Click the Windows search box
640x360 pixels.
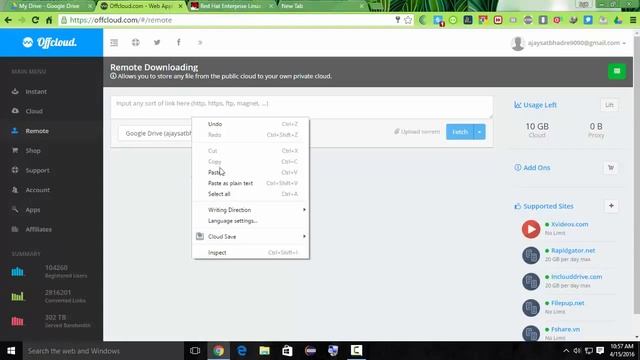[102, 351]
